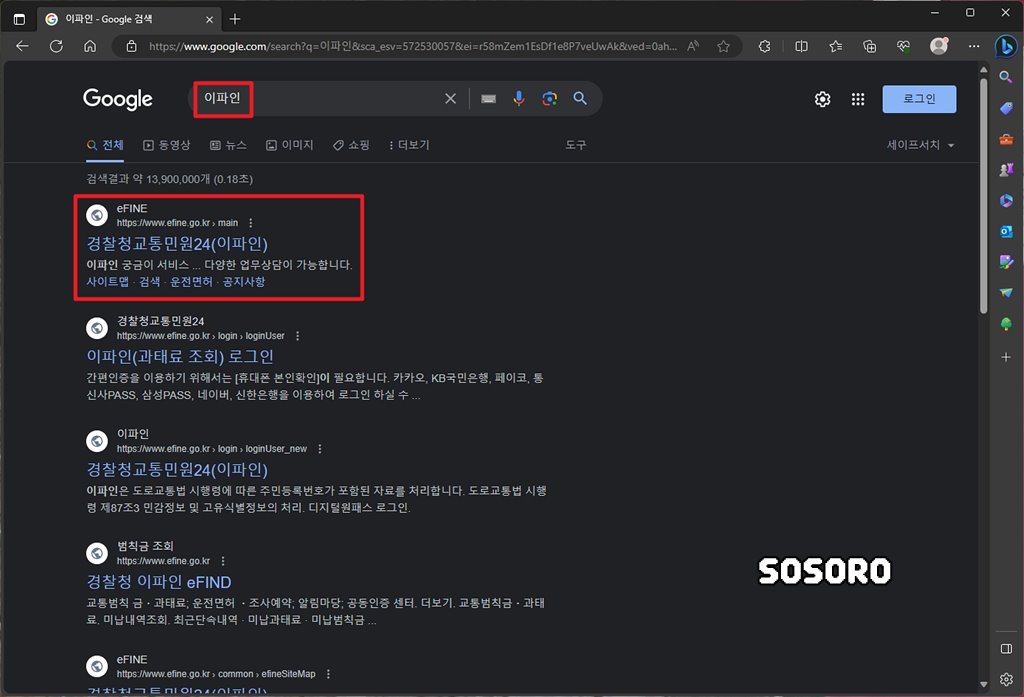Go back using the browser back arrow

(x=22, y=46)
